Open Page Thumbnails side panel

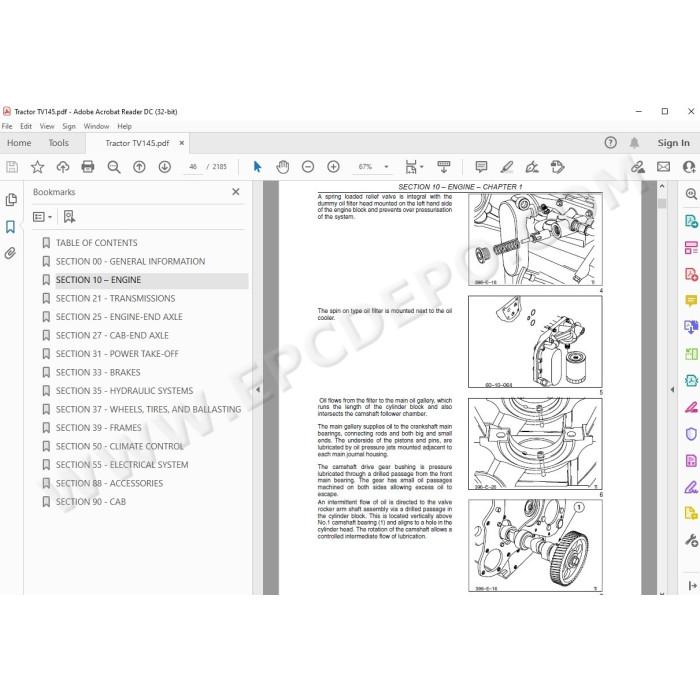tap(11, 200)
